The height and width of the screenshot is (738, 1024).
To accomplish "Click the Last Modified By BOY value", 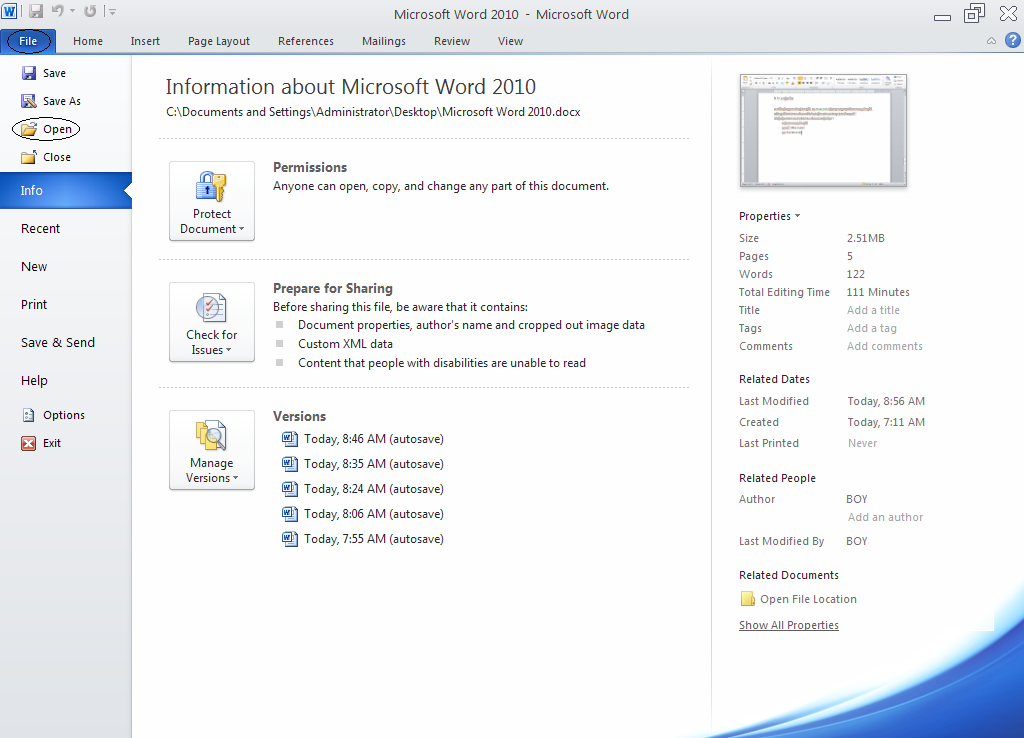I will click(x=857, y=541).
